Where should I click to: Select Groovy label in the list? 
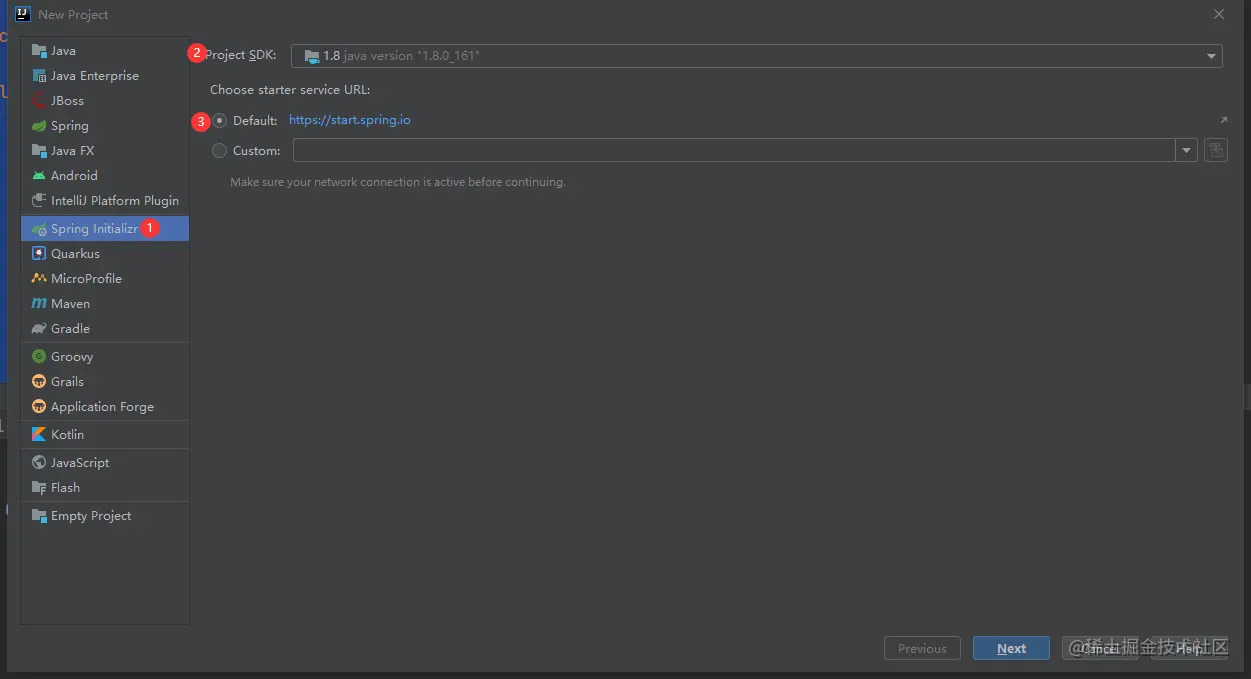tap(72, 357)
